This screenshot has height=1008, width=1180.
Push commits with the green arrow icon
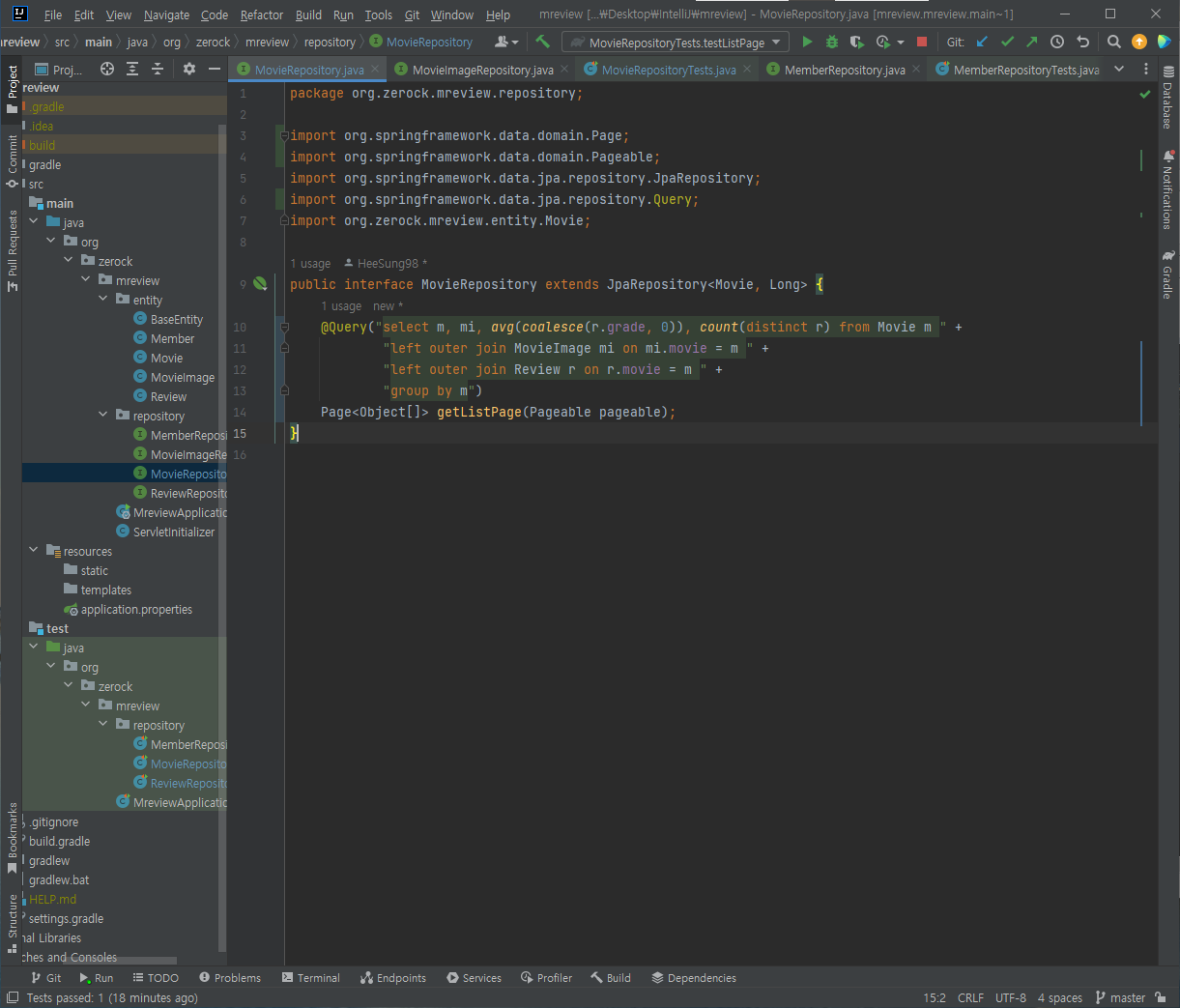click(x=1031, y=42)
